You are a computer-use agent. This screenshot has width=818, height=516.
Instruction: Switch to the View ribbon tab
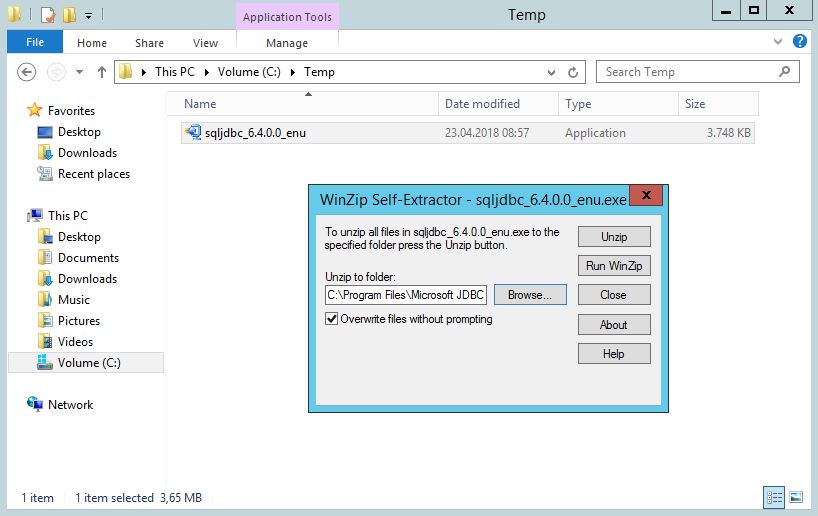click(205, 43)
